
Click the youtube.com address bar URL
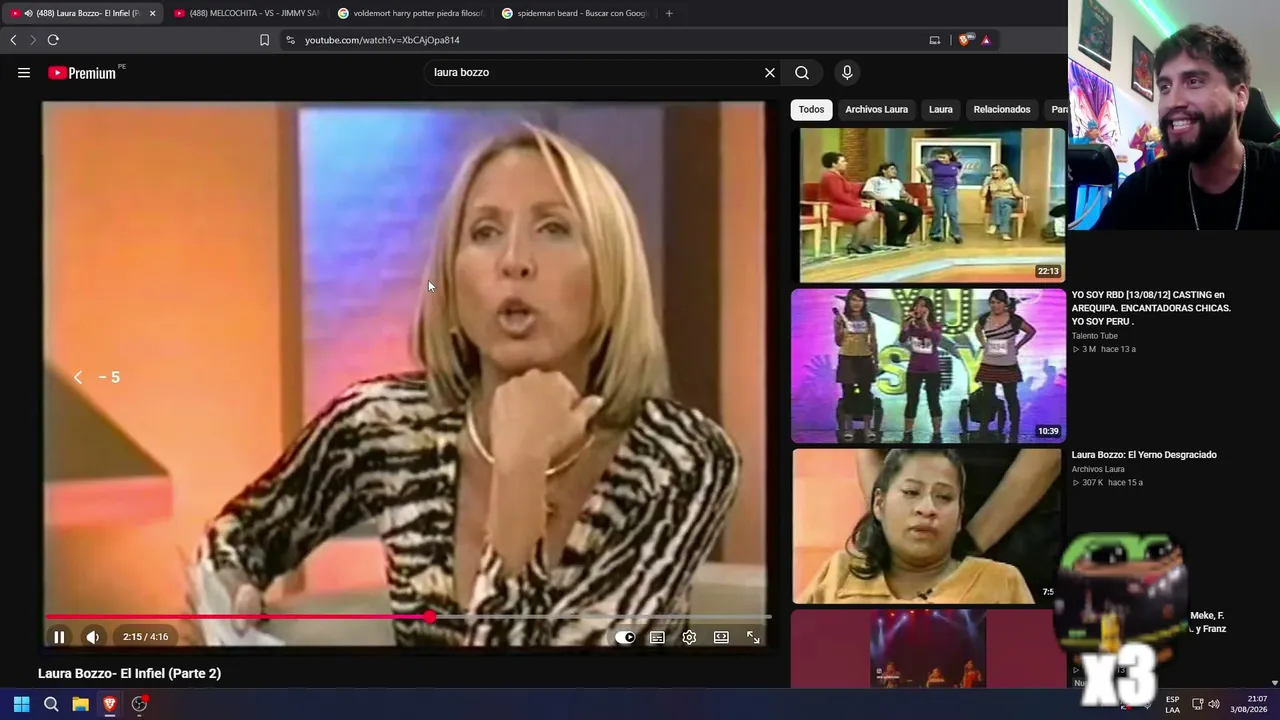(x=382, y=40)
